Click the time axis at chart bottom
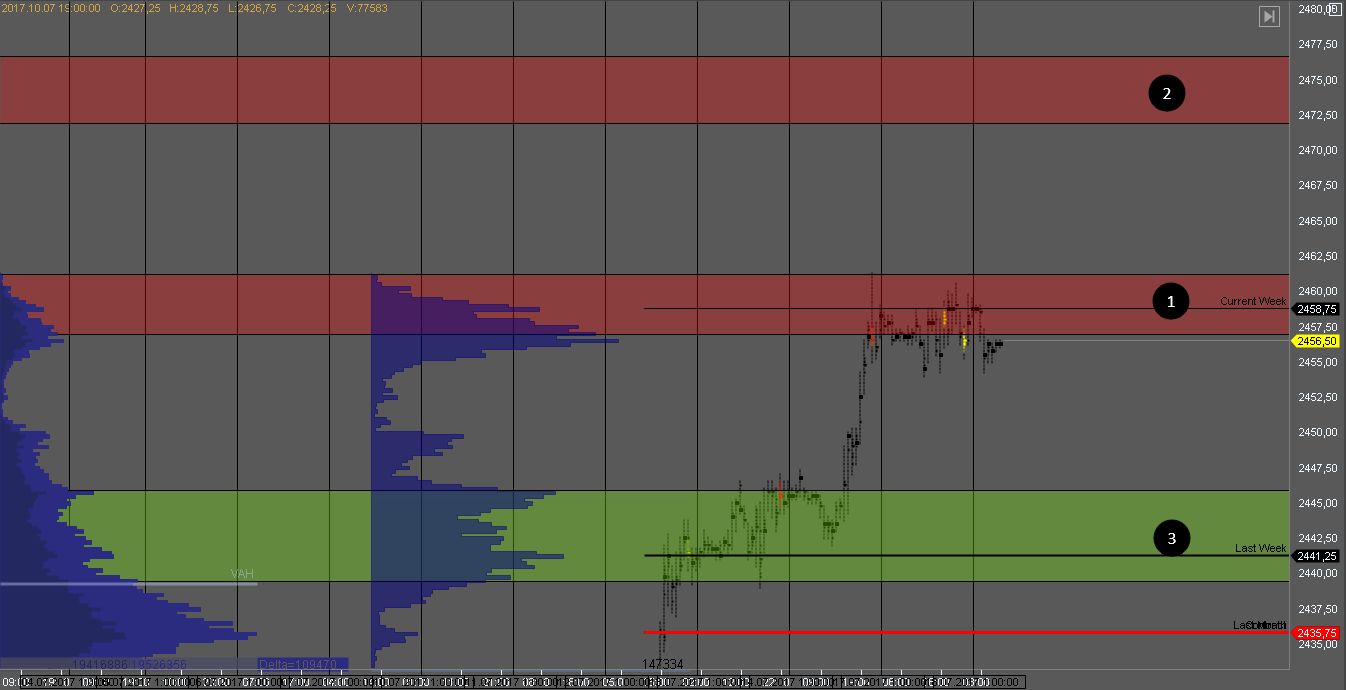This screenshot has width=1346, height=690. click(x=500, y=682)
